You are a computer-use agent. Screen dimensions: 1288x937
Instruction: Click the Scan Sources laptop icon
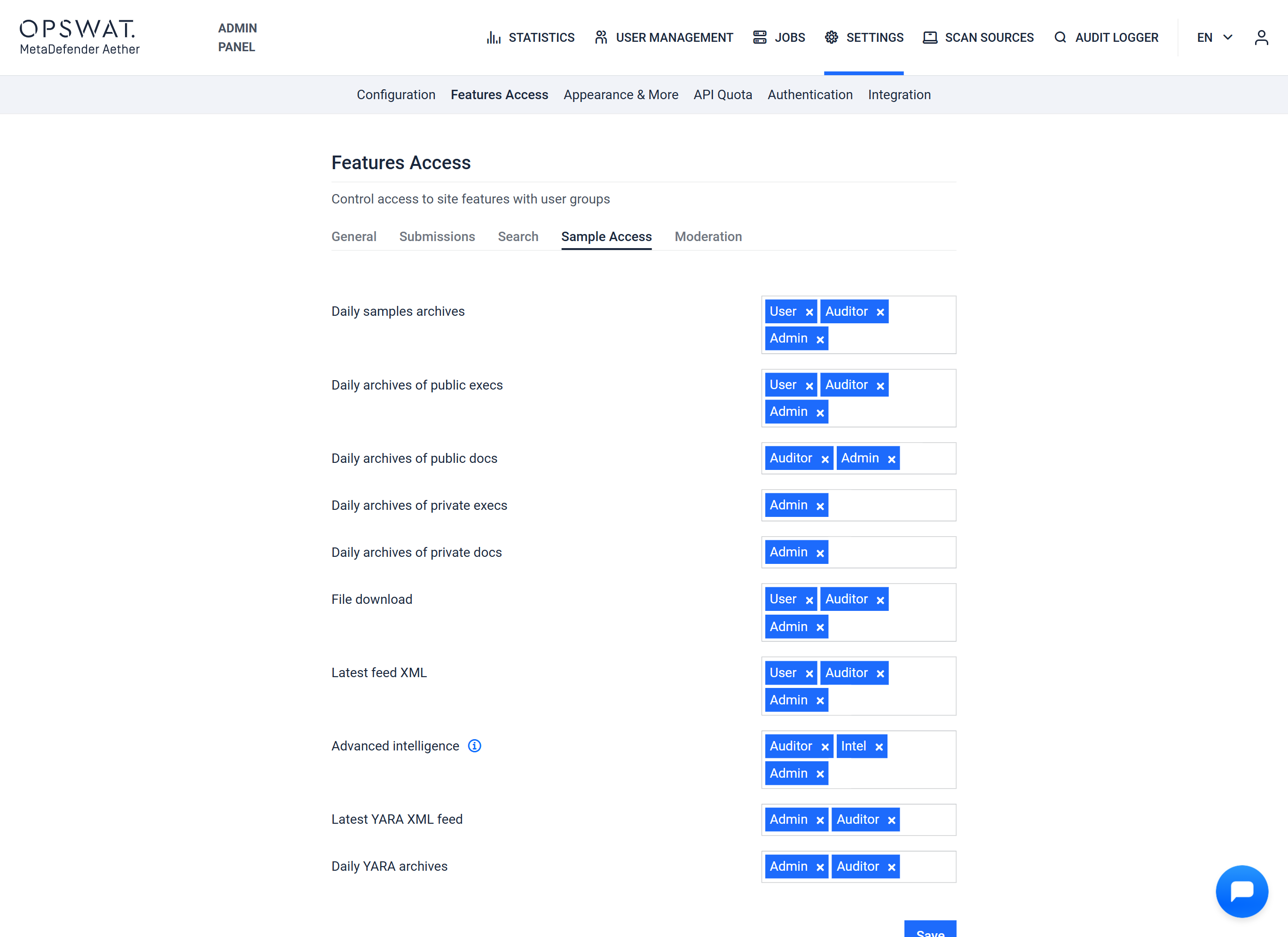(x=929, y=38)
